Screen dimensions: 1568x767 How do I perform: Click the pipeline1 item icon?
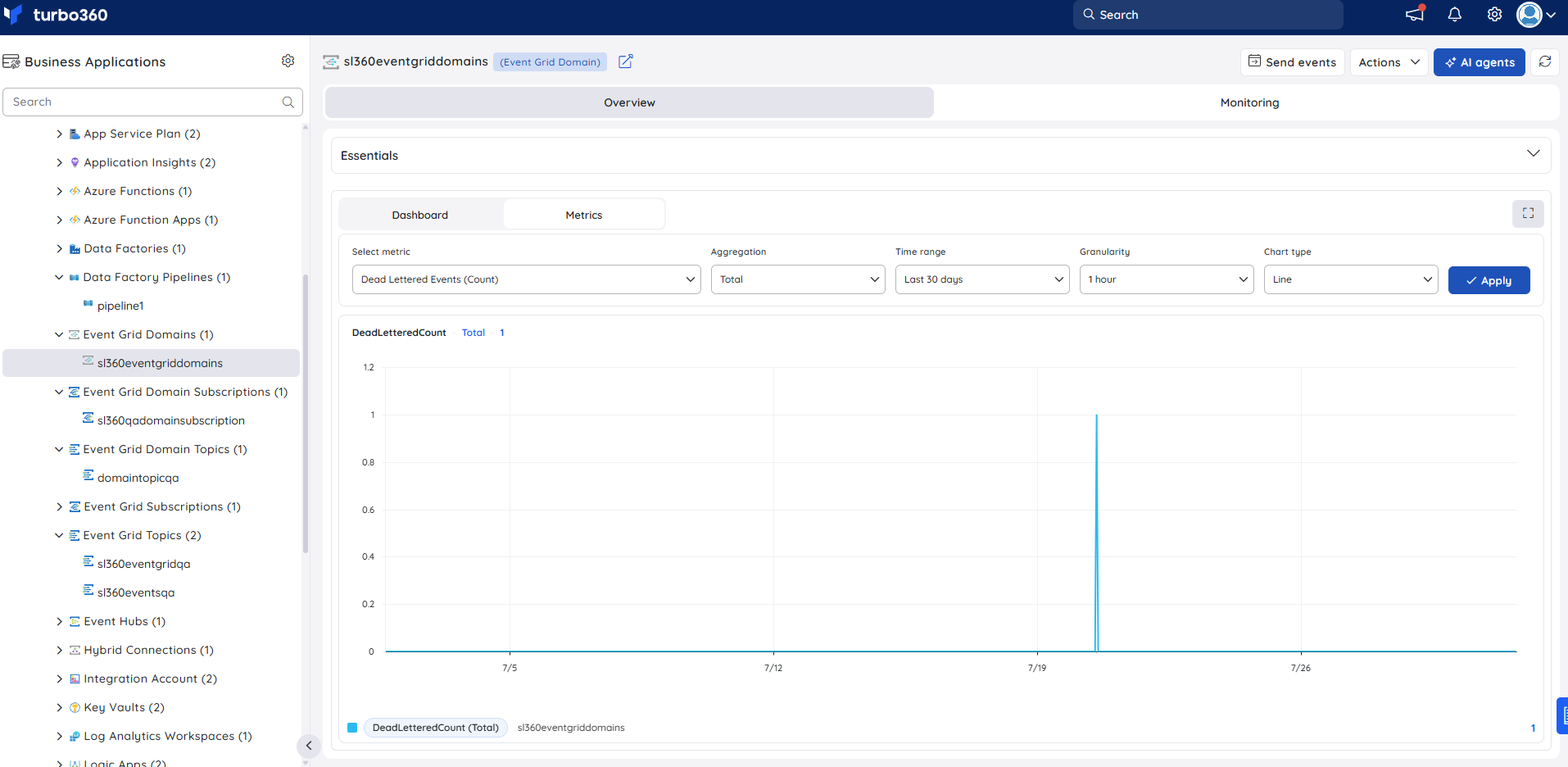coord(88,303)
